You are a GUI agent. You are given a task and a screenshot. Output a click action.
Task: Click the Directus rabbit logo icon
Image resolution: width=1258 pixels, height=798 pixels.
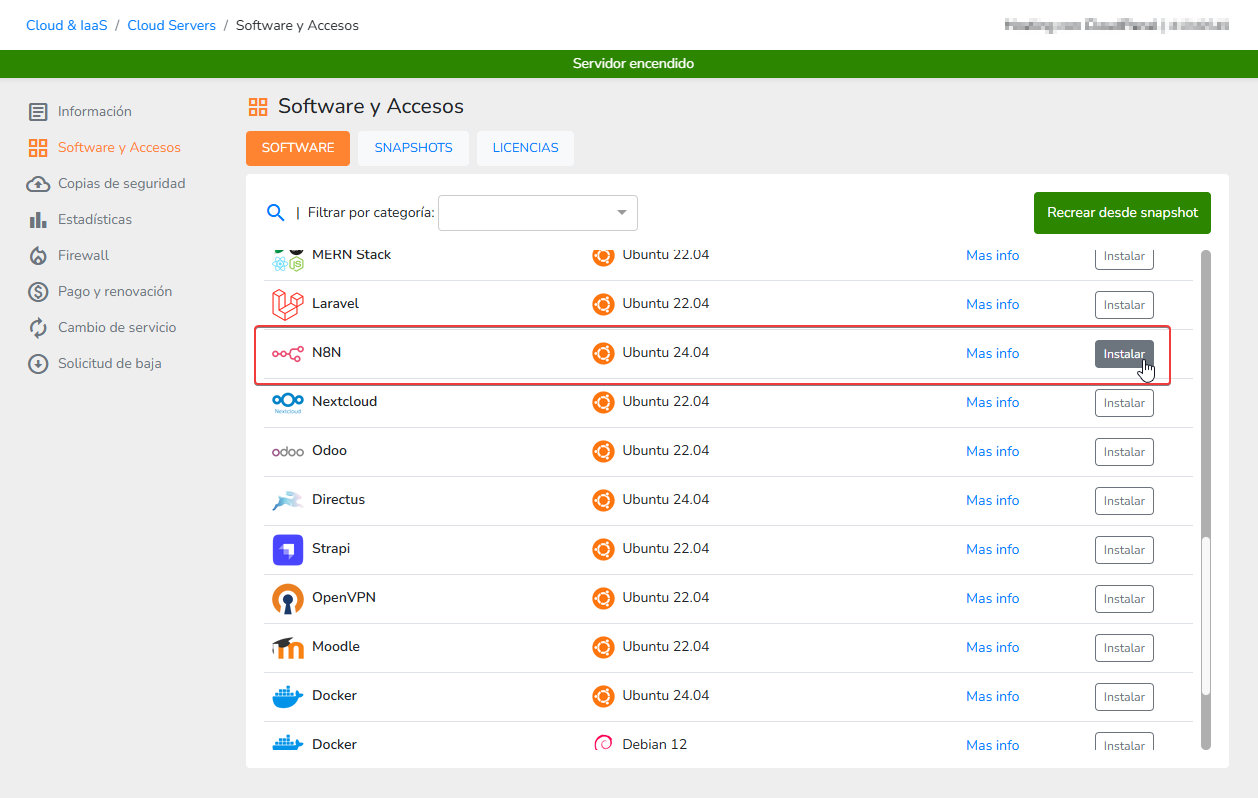pyautogui.click(x=288, y=500)
